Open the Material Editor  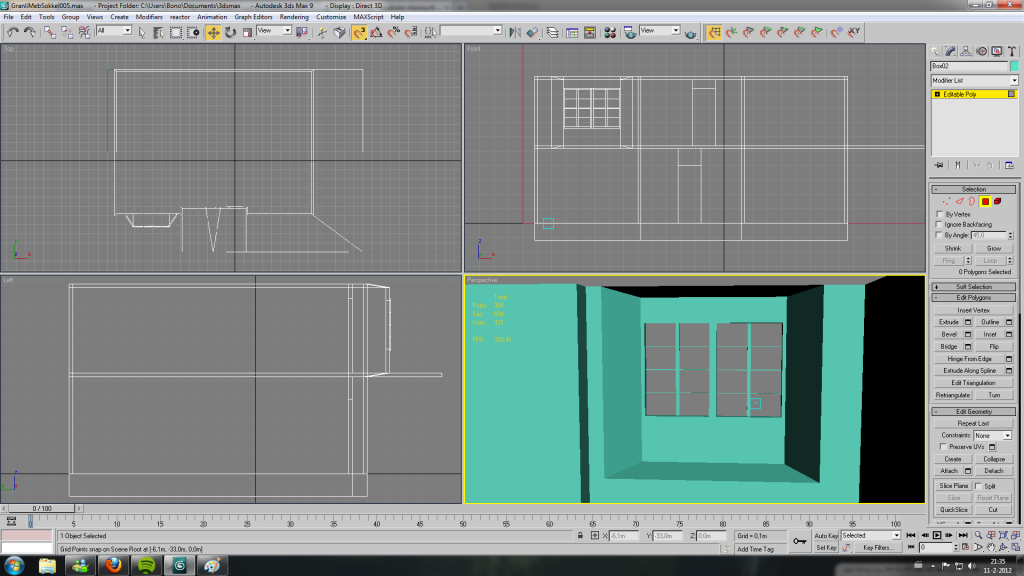coord(610,32)
